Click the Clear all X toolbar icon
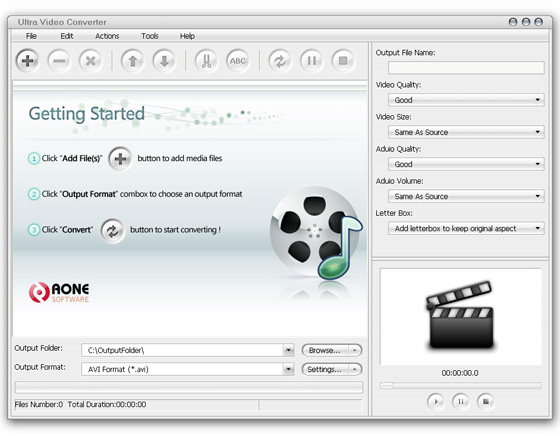560x435 pixels. tap(90, 61)
